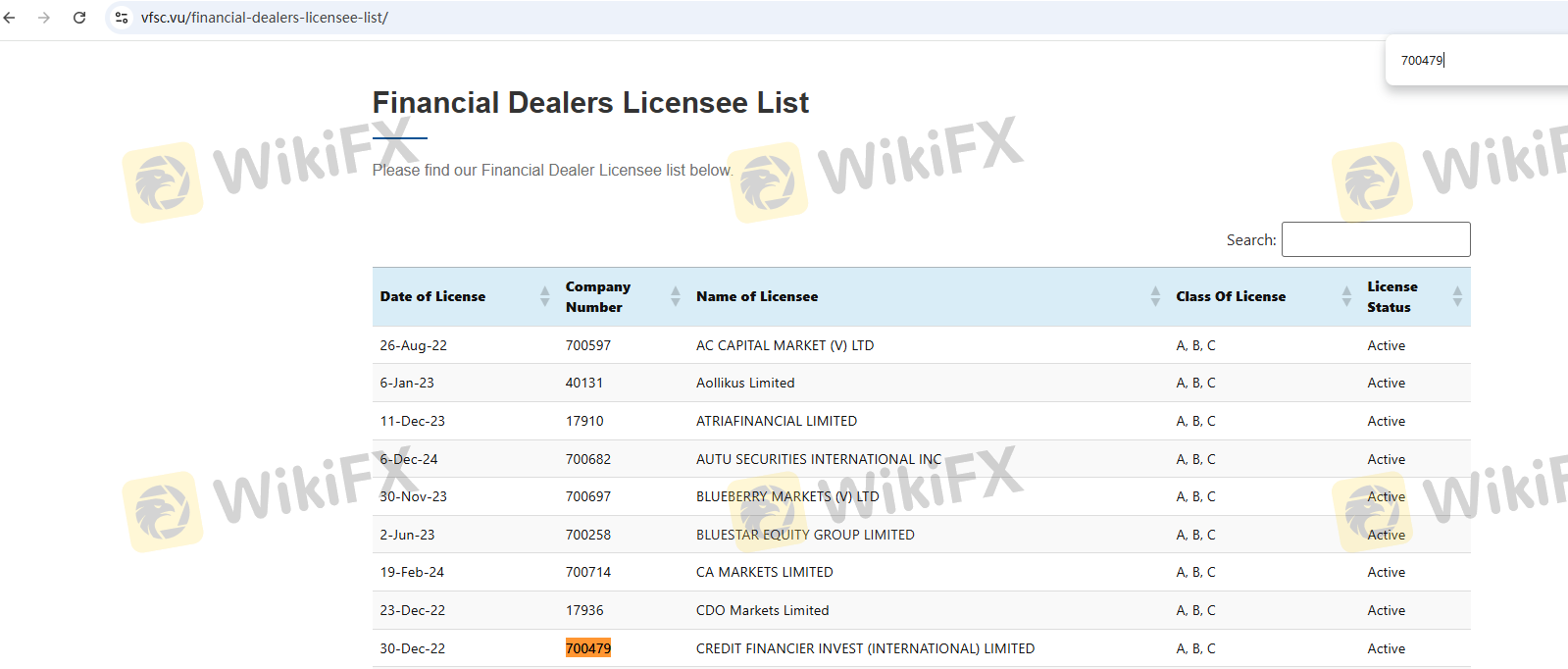Viewport: 1568px width, 669px height.
Task: Click CA MARKETS LIMITED row
Action: 765,572
